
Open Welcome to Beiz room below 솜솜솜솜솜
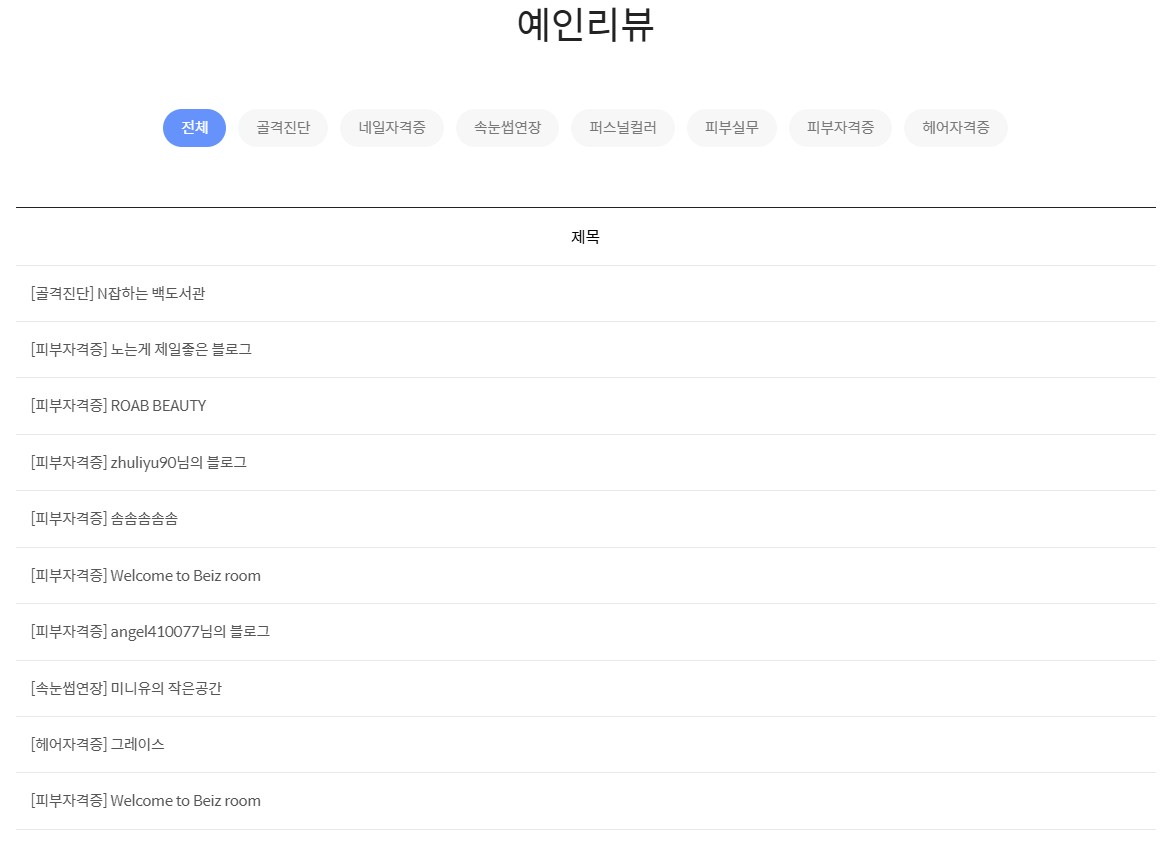coord(146,576)
